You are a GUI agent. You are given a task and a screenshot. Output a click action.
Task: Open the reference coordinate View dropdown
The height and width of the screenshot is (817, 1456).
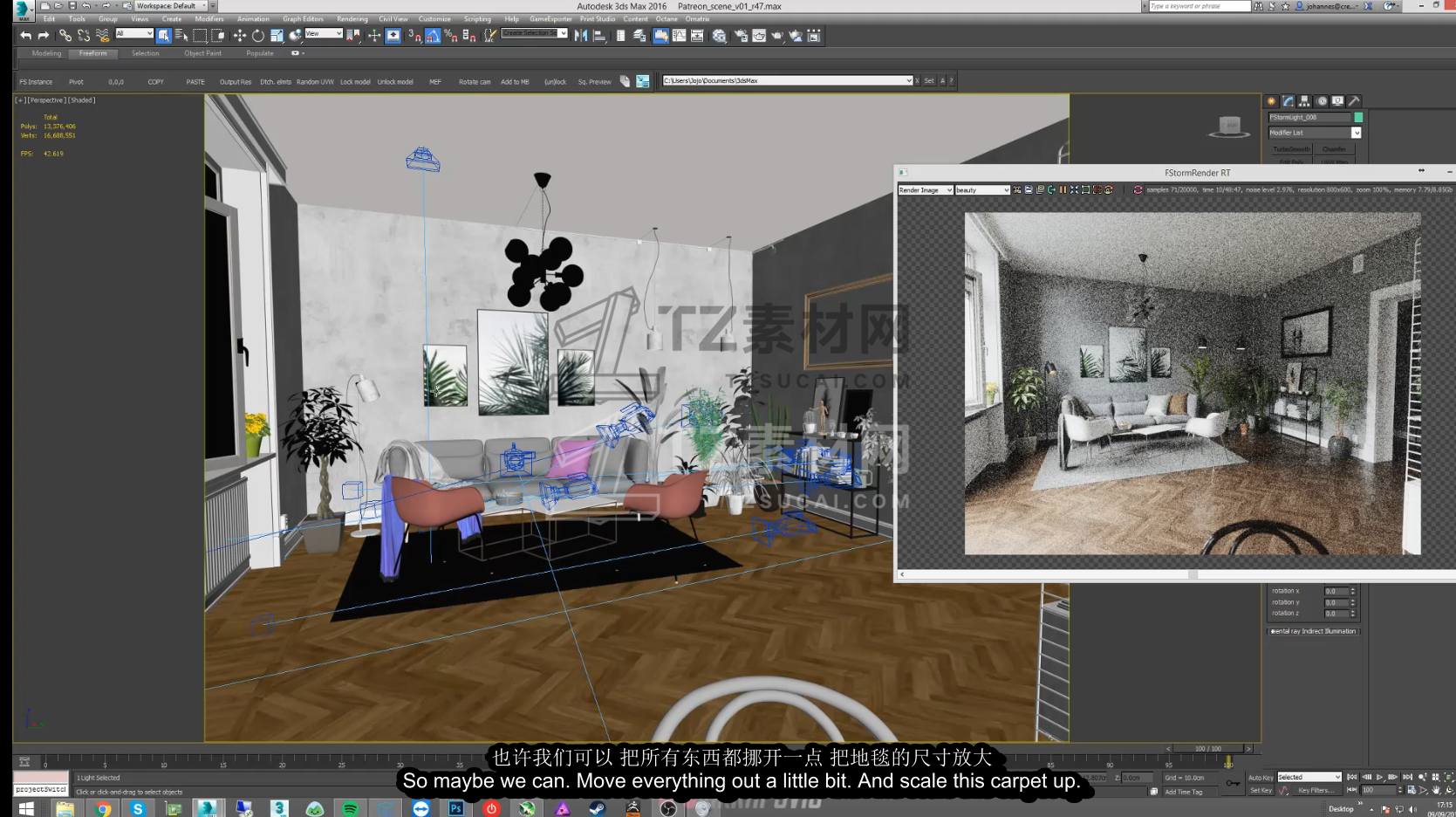pos(323,34)
